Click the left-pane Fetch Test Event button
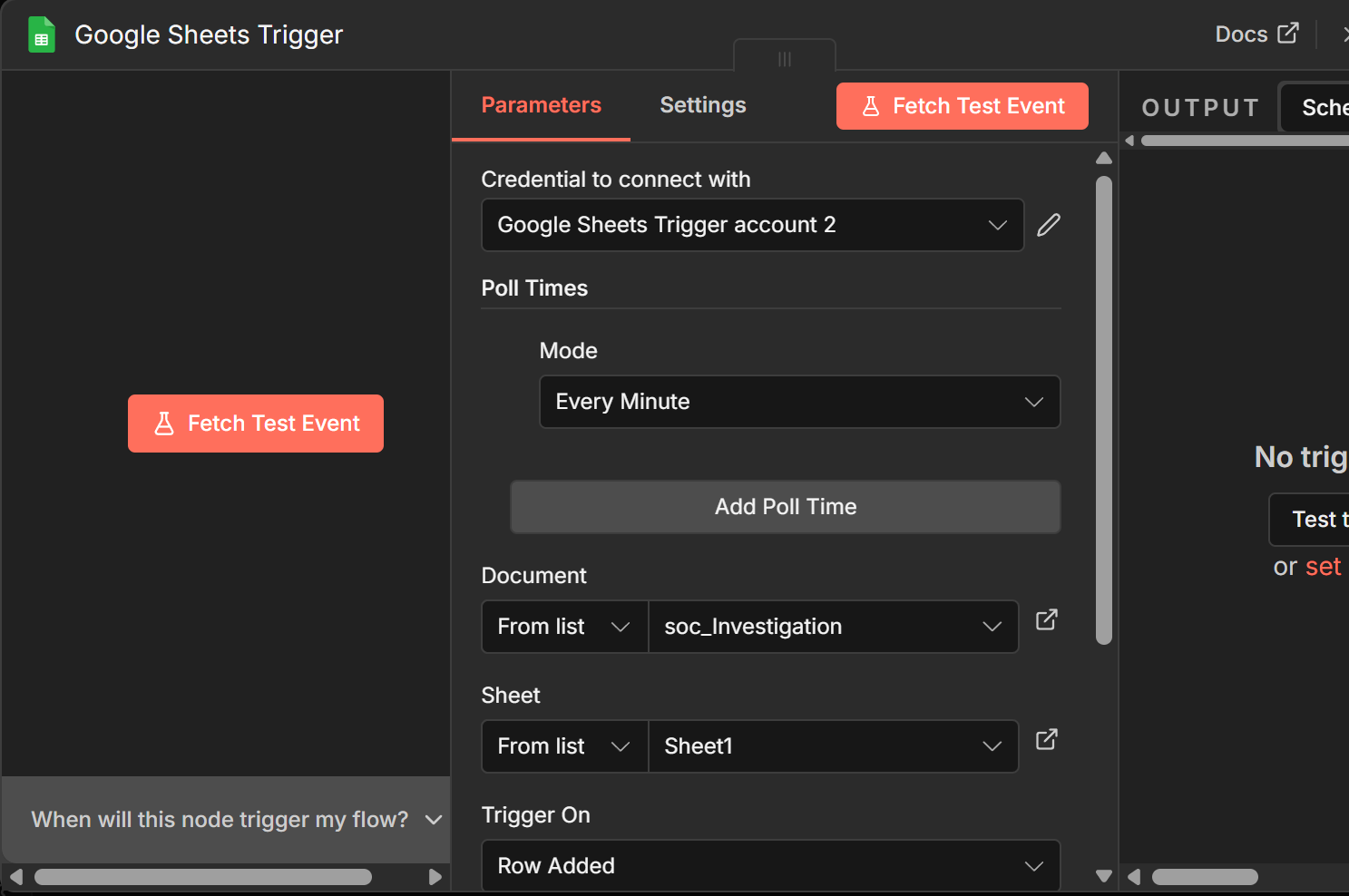This screenshot has height=896, width=1349. [x=256, y=424]
